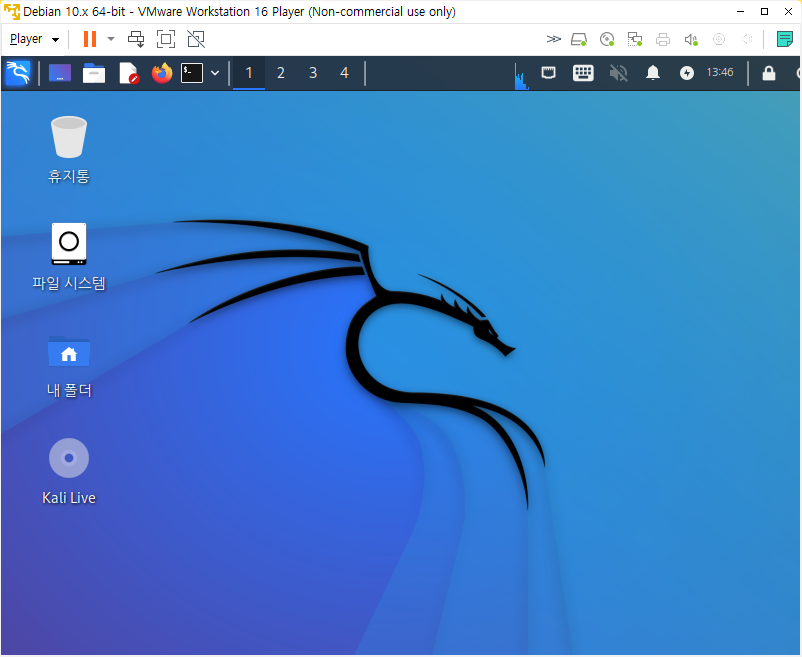Open the text editor launcher in the panel
Screen dimensions: 802x657
(x=128, y=73)
